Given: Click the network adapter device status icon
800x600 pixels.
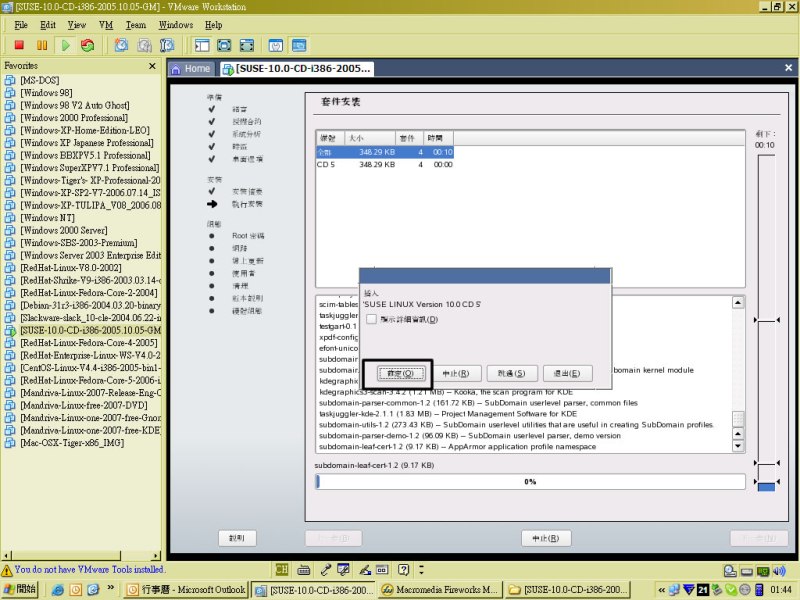Looking at the screenshot, I should (763, 571).
